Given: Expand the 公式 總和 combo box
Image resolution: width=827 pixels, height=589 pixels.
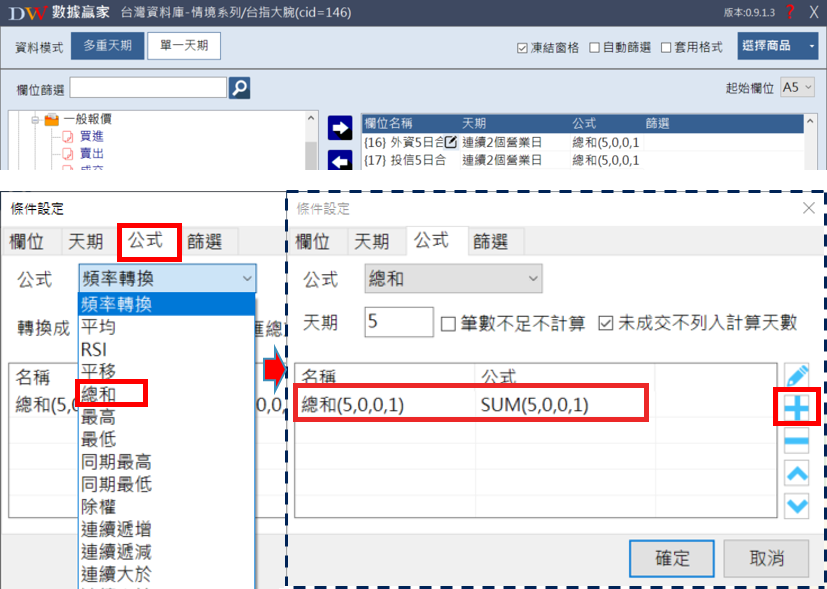Looking at the screenshot, I should coord(453,278).
